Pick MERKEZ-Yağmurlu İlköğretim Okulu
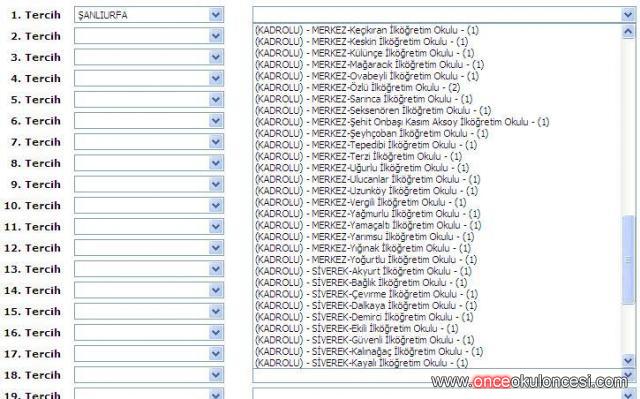The image size is (640, 399). [x=367, y=213]
